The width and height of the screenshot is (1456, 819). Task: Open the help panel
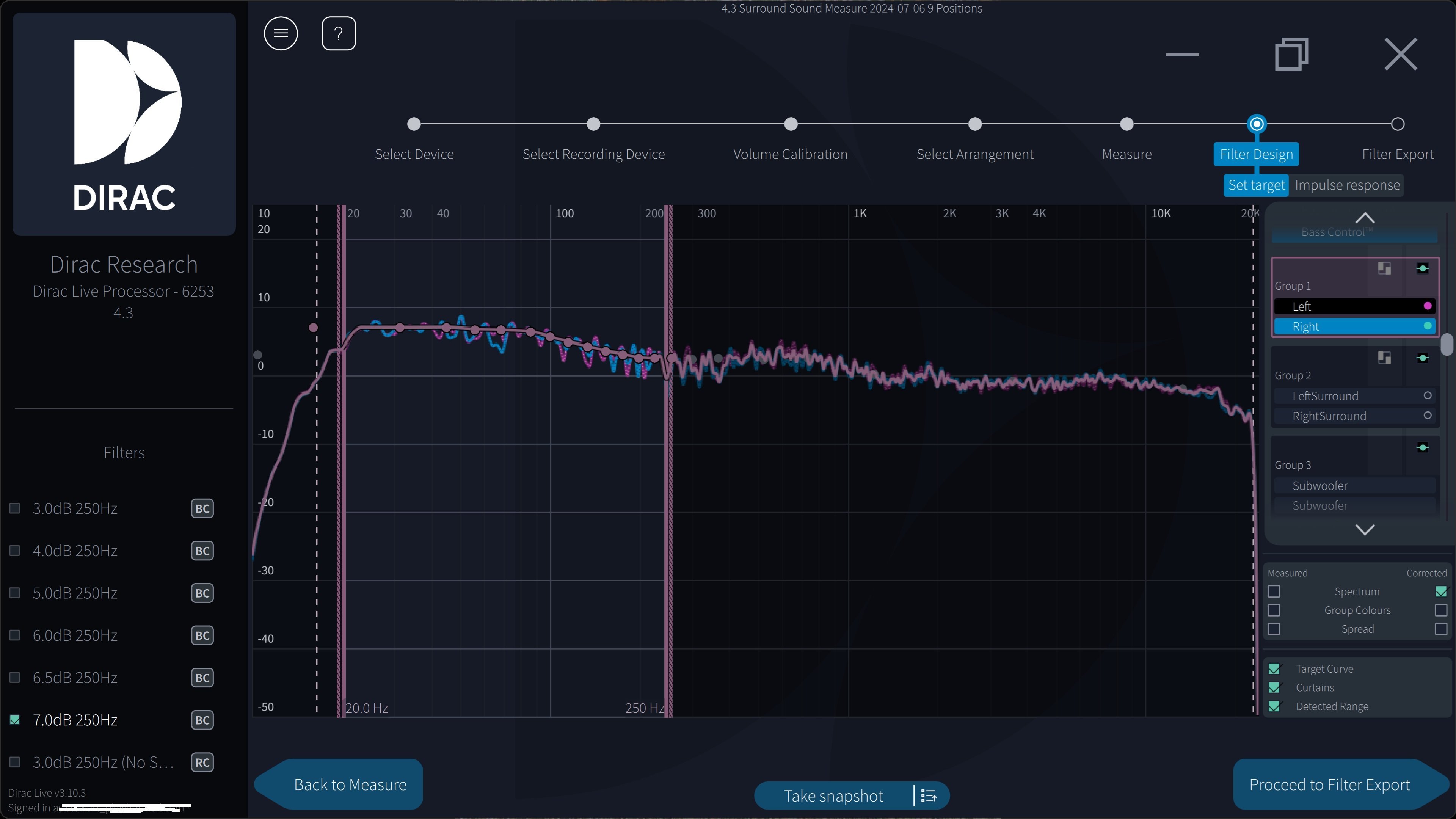tap(338, 33)
